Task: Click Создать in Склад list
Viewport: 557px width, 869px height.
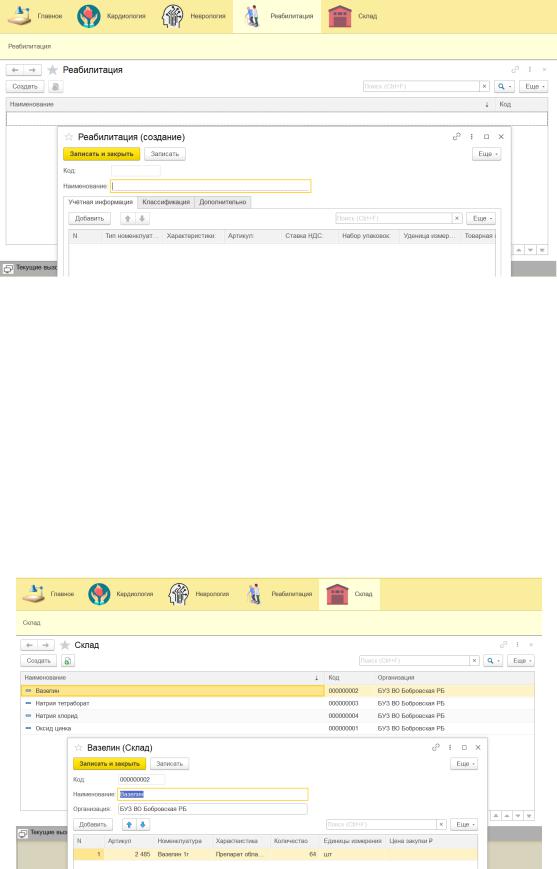Action: point(39,661)
